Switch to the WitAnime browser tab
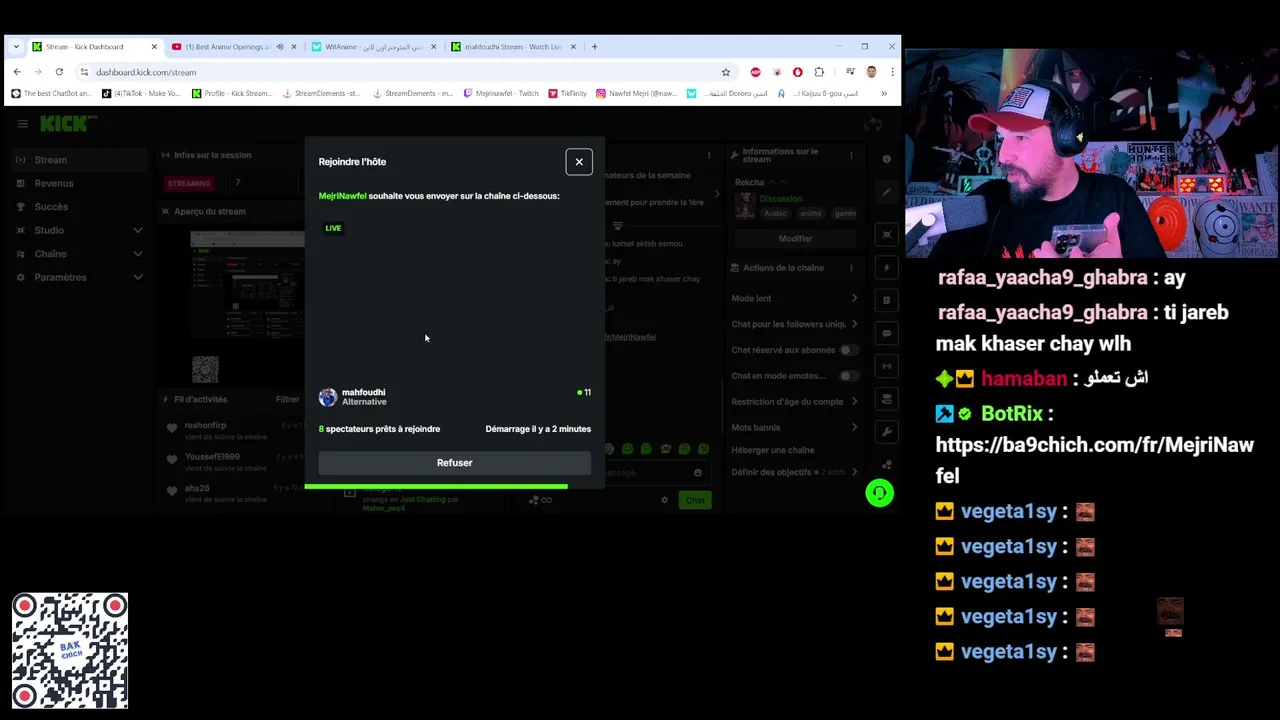1280x720 pixels. point(372,47)
